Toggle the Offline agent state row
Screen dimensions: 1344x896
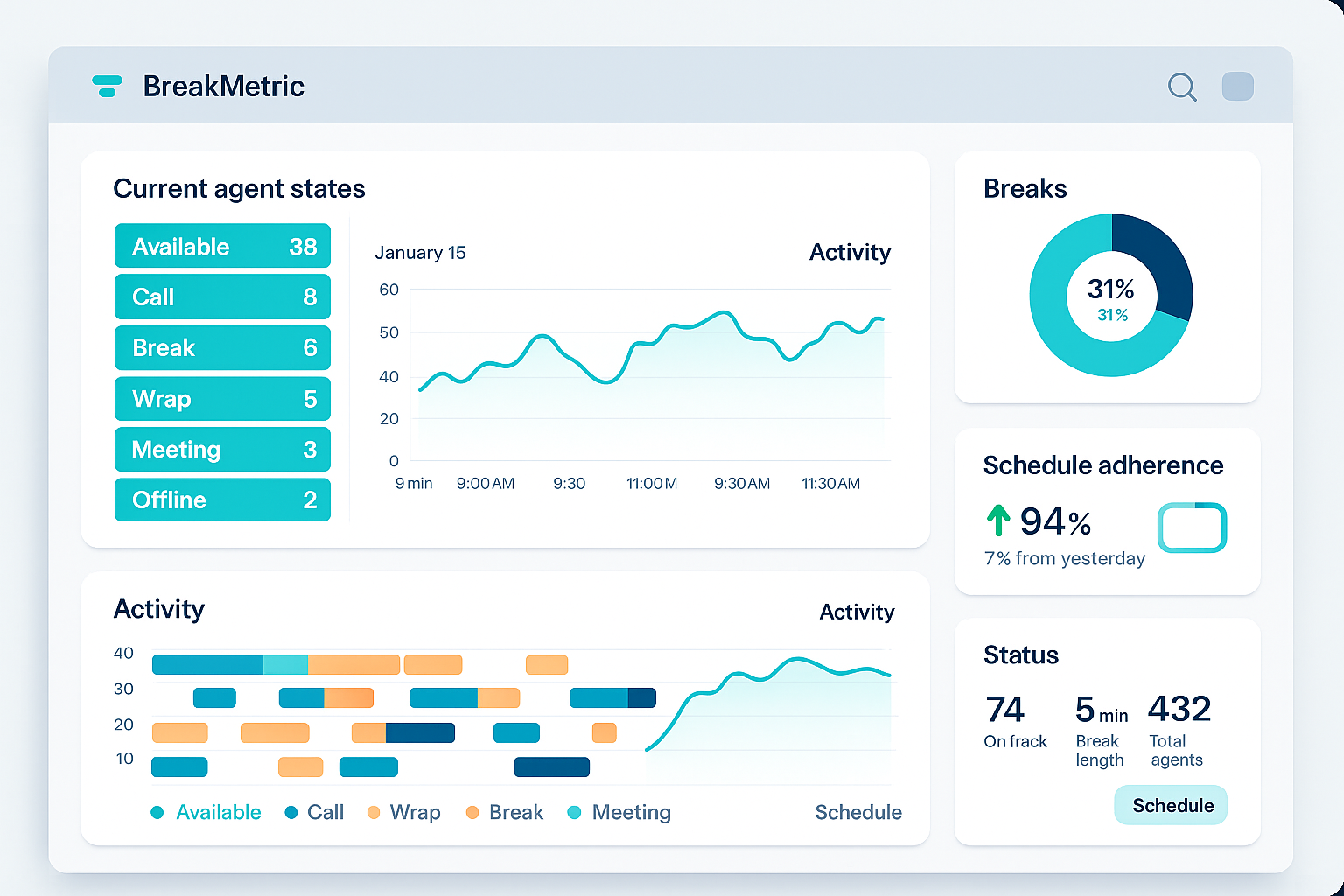[222, 500]
